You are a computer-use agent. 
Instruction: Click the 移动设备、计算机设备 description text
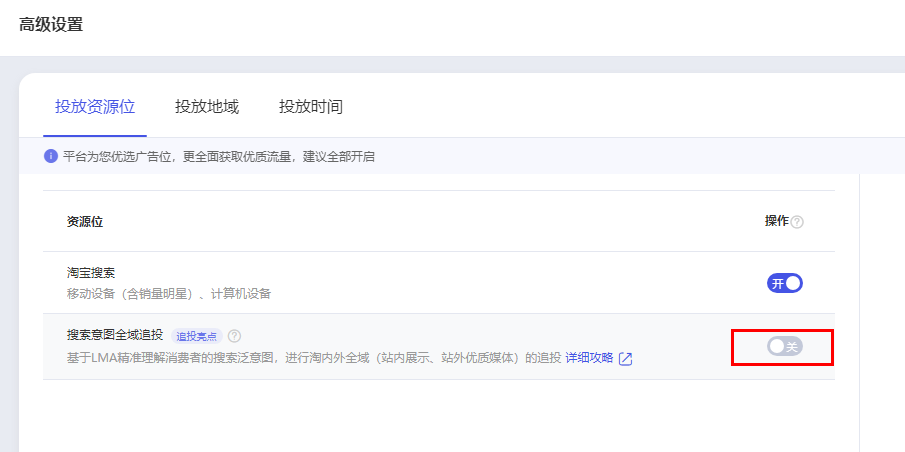pos(169,294)
